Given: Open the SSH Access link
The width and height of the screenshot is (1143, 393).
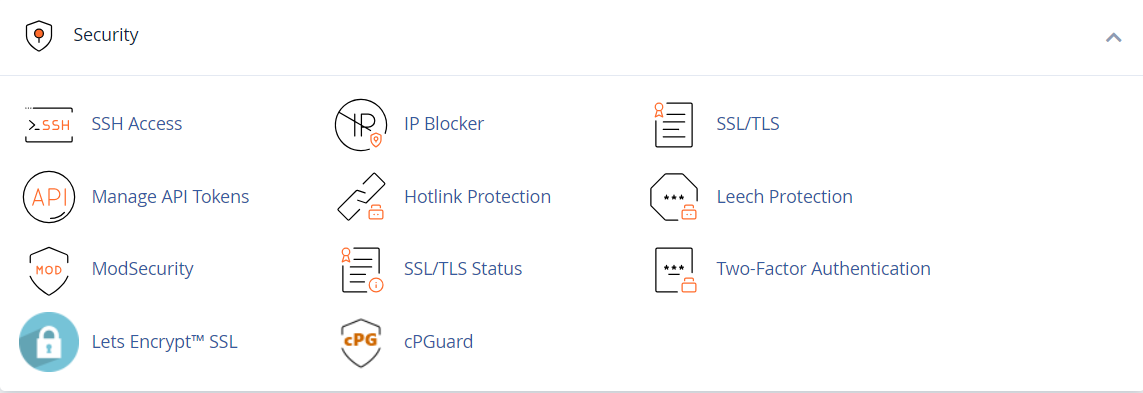Looking at the screenshot, I should [137, 124].
